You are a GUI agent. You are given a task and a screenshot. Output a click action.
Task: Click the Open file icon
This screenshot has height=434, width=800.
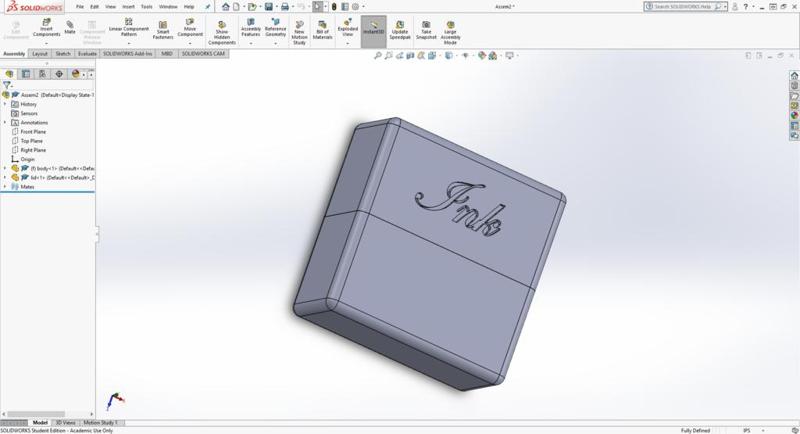point(252,7)
